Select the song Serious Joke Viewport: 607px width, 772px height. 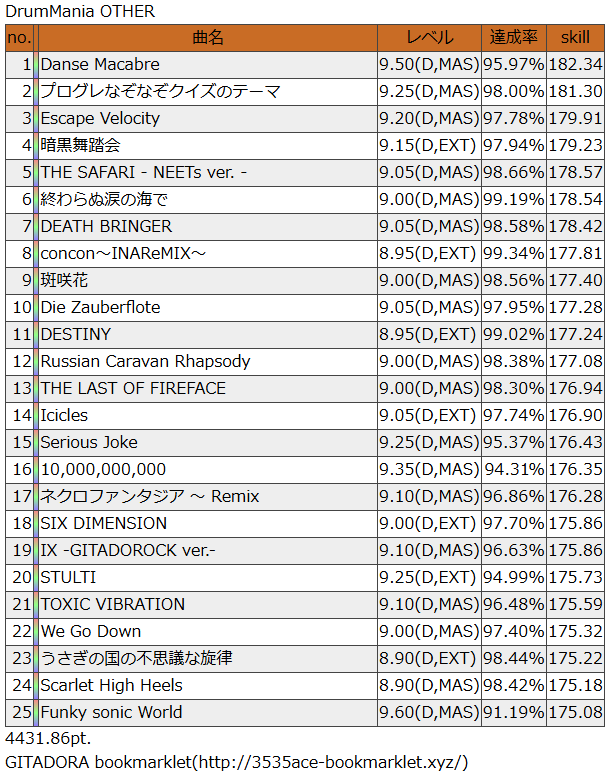tap(89, 443)
